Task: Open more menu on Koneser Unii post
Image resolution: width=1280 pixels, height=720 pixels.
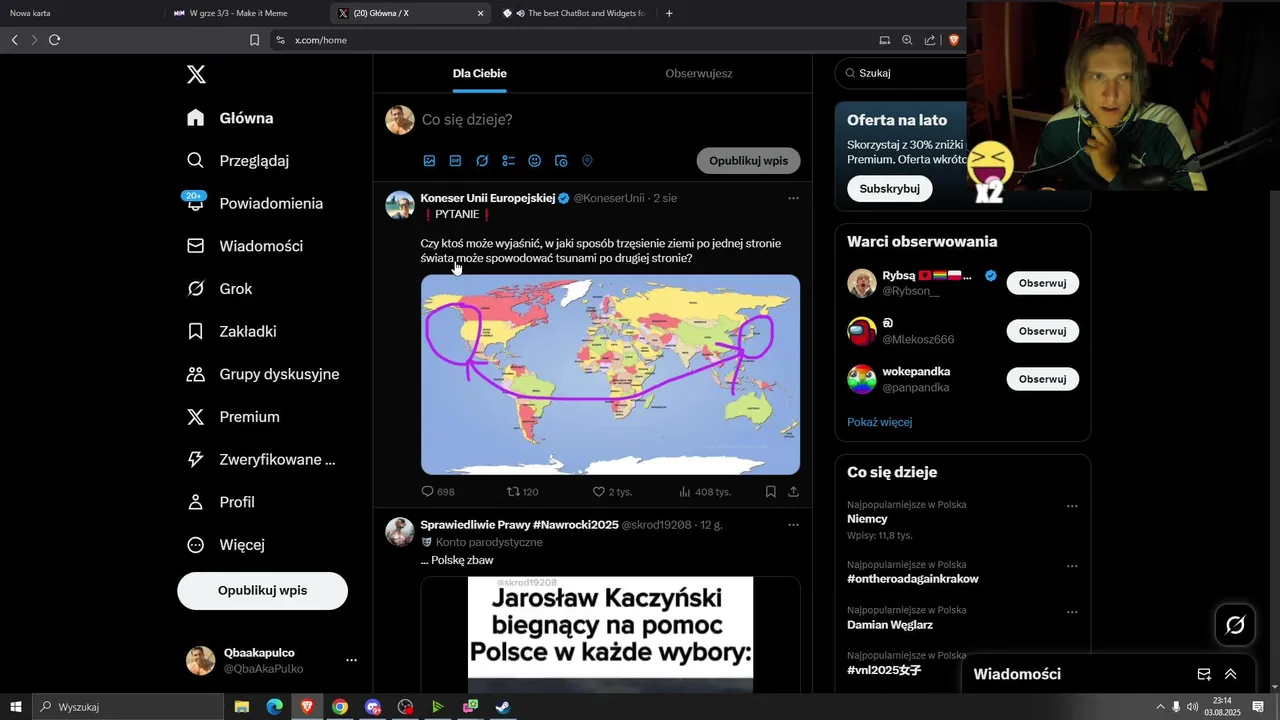Action: click(793, 198)
